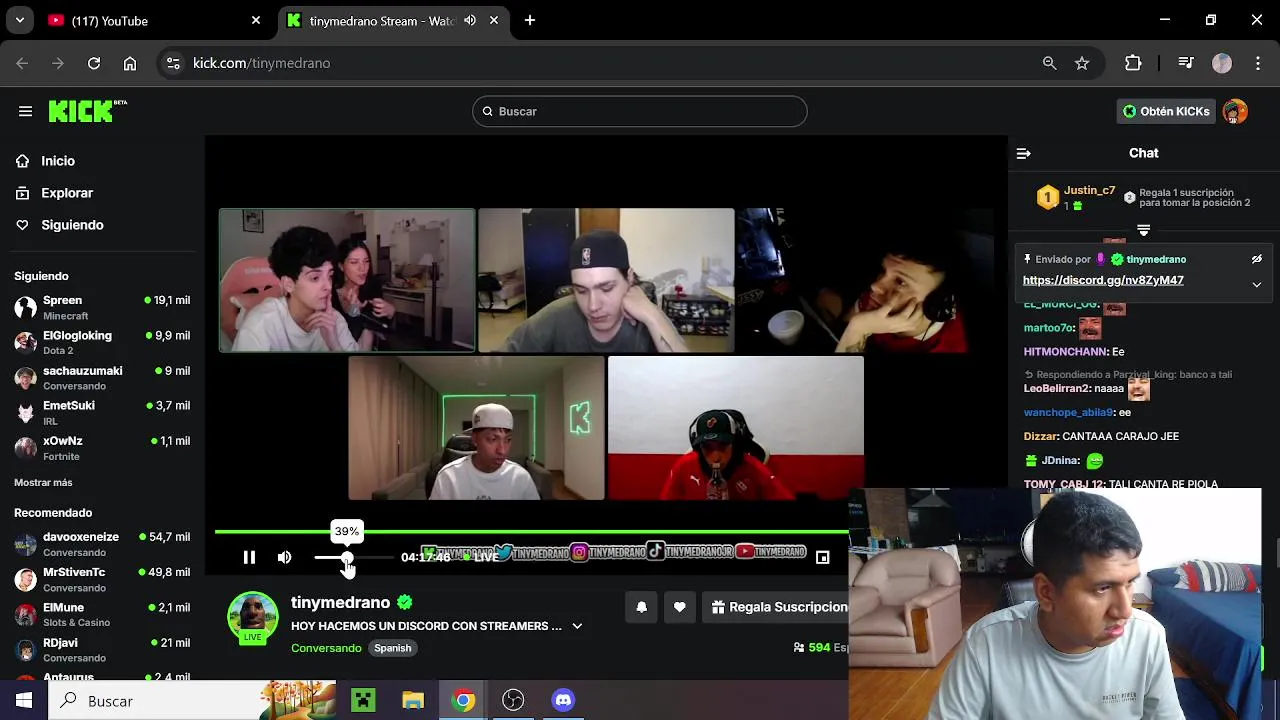Open OBS Studio from the taskbar

513,701
